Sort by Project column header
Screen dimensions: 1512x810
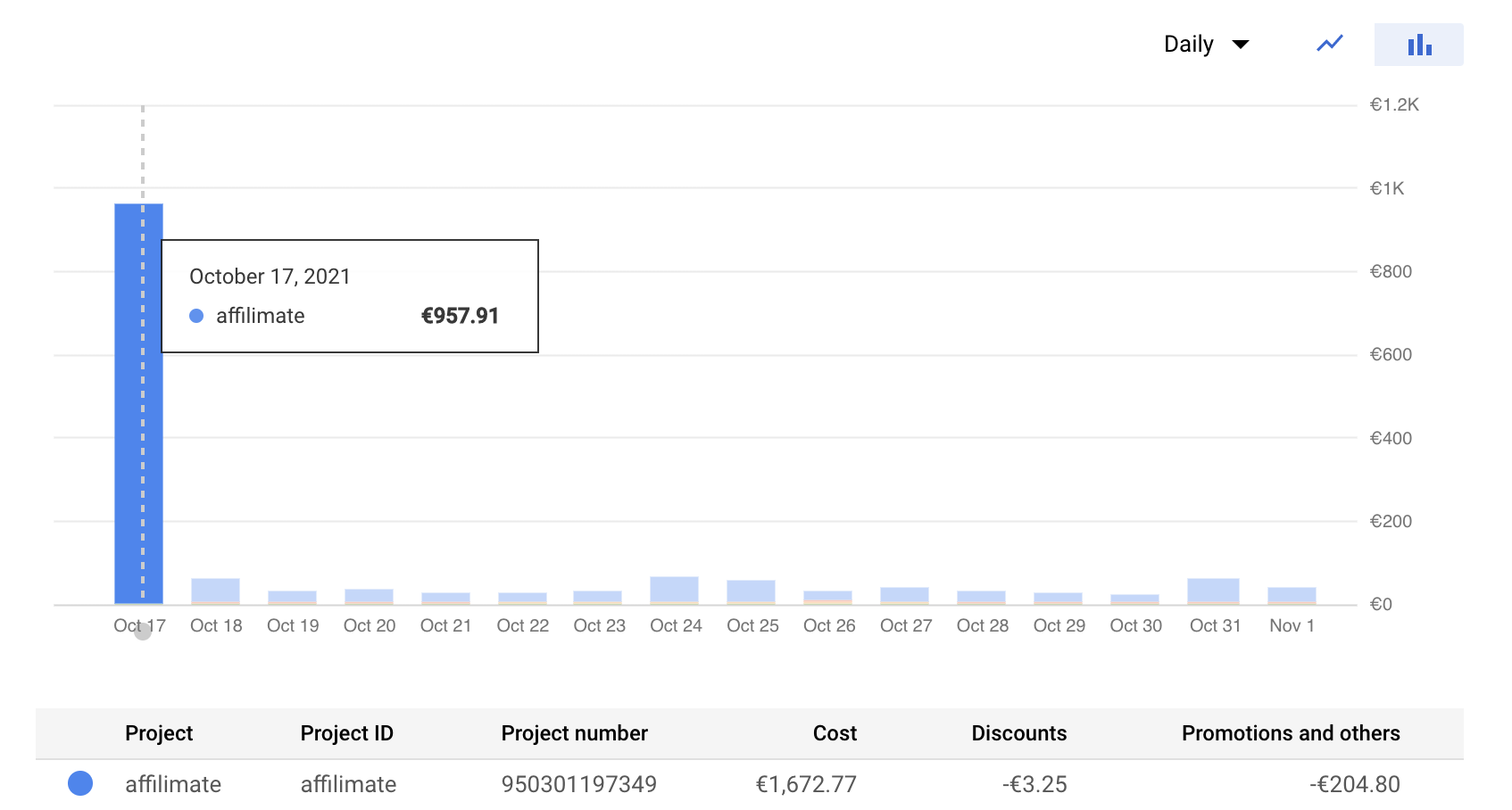159,733
